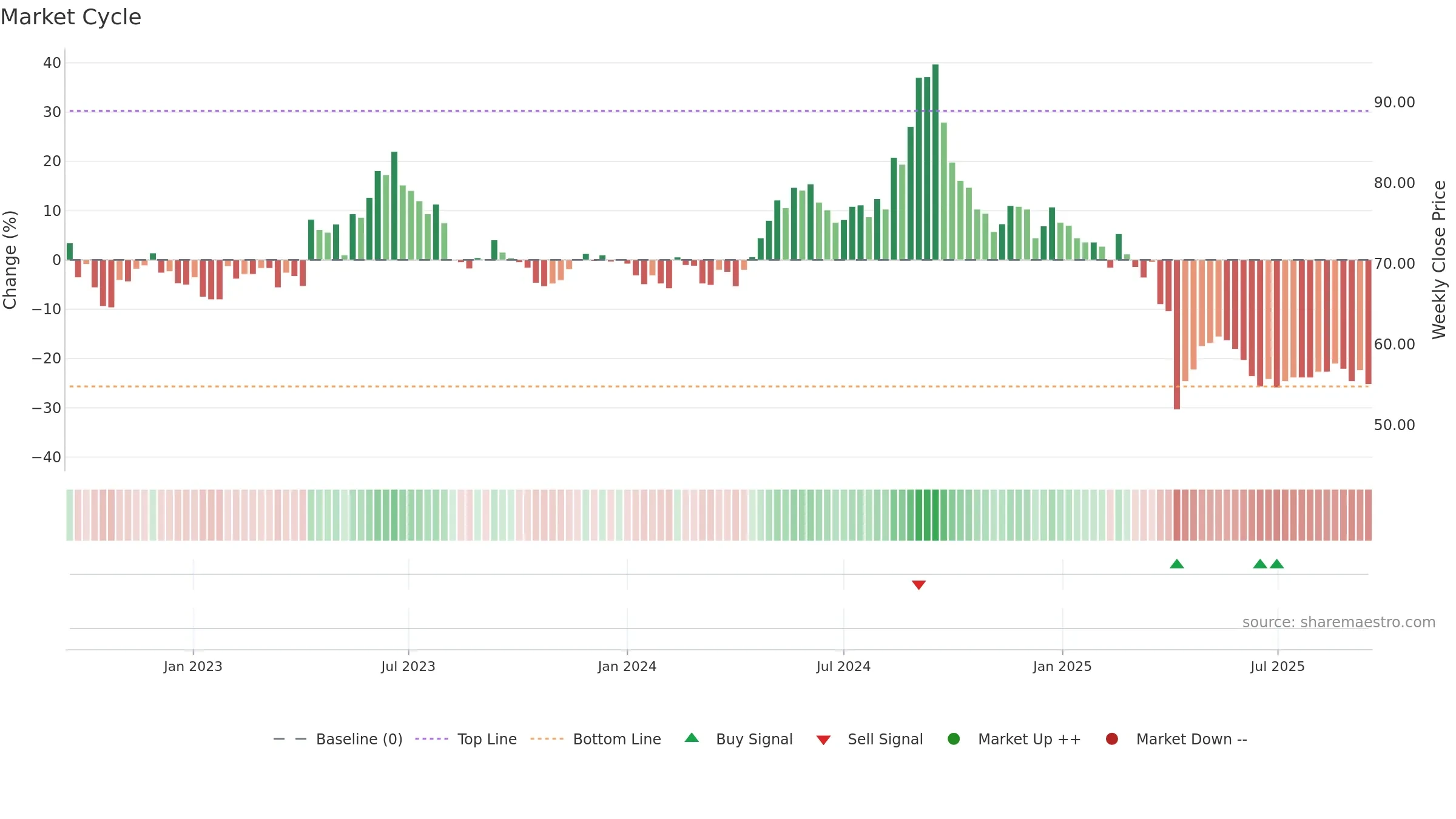1456x819 pixels.
Task: Click the first green buy signal marker in 2025
Action: [x=1177, y=564]
